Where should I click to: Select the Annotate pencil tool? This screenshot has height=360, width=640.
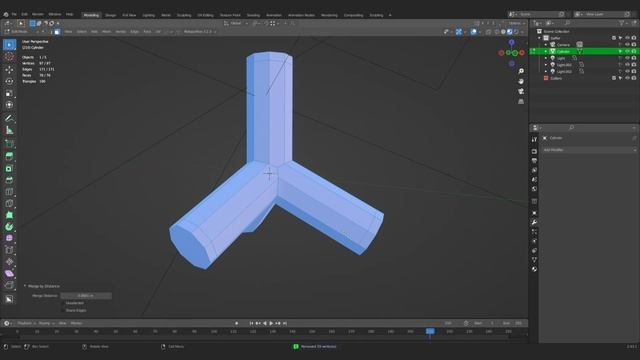[x=9, y=118]
